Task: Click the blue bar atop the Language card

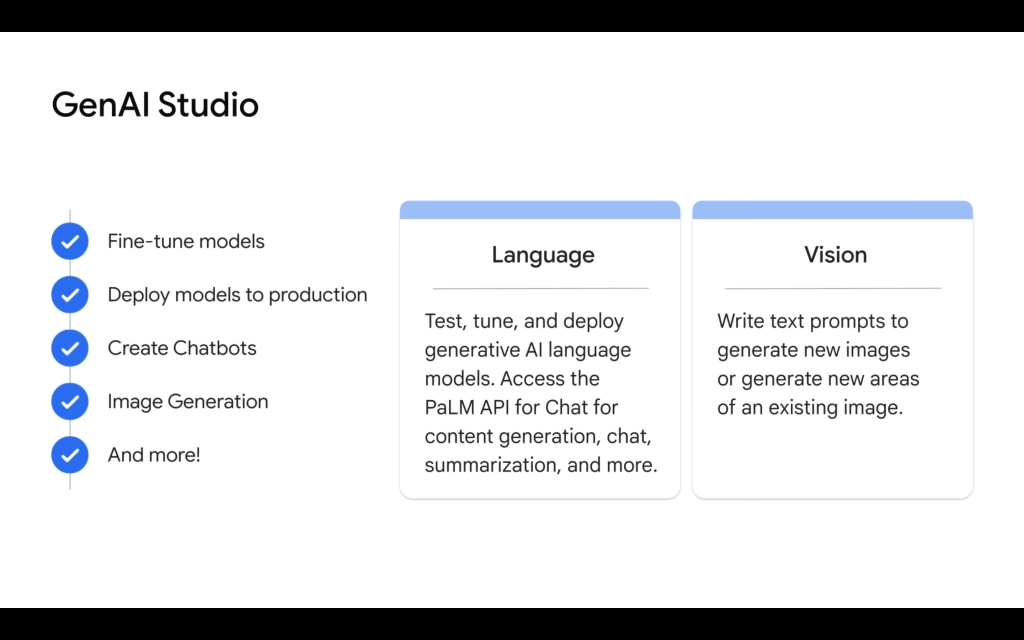Action: (x=540, y=210)
